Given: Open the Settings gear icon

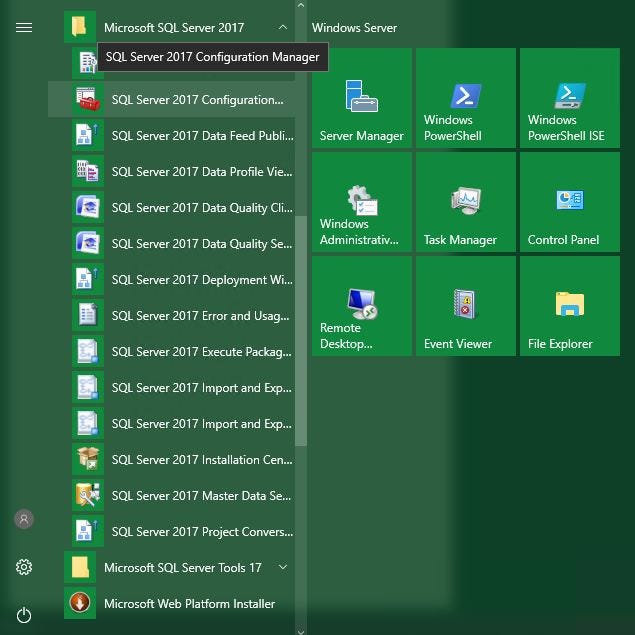Looking at the screenshot, I should point(24,567).
